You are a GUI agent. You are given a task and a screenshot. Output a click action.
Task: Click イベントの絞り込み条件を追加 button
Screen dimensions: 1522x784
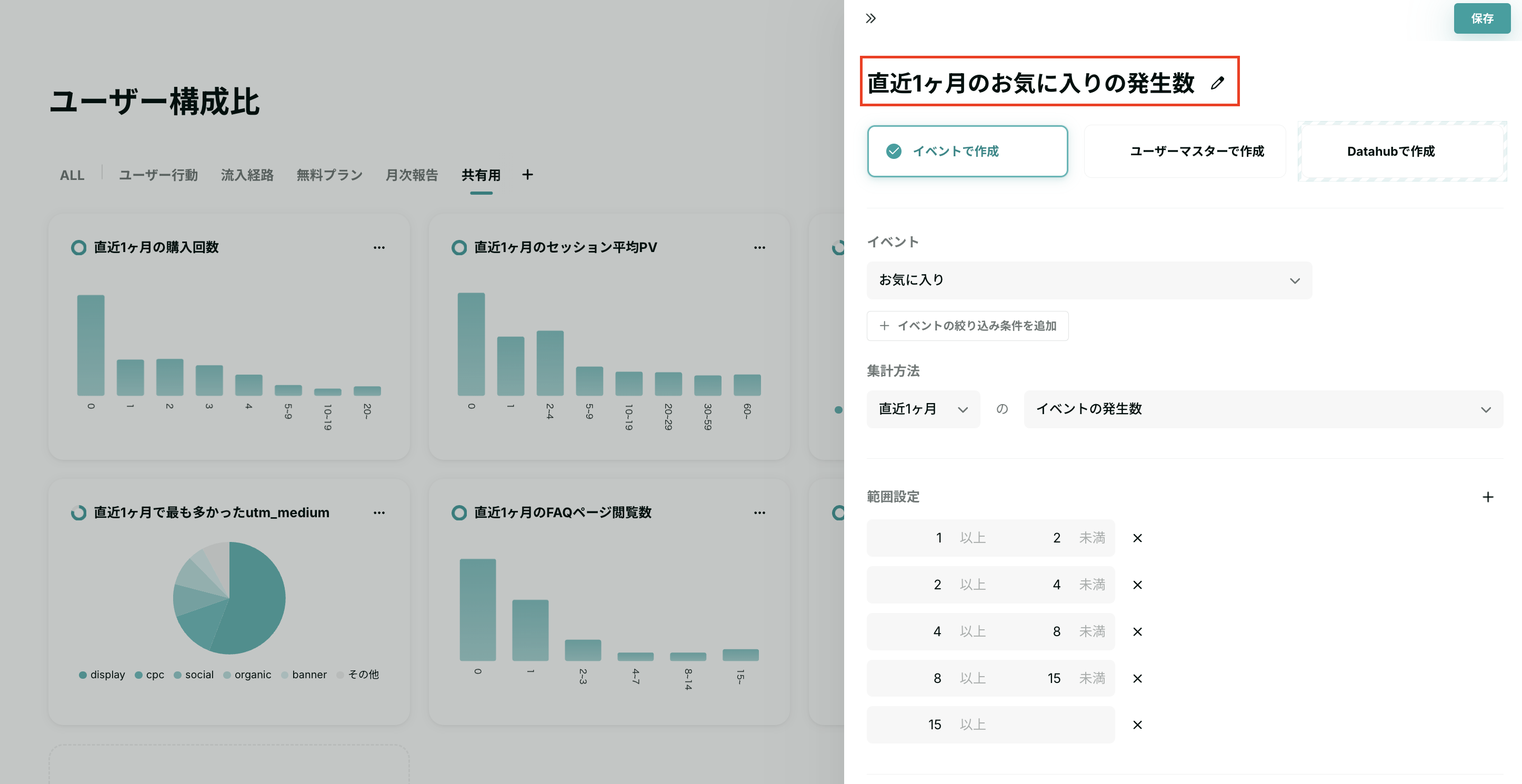[x=967, y=326]
